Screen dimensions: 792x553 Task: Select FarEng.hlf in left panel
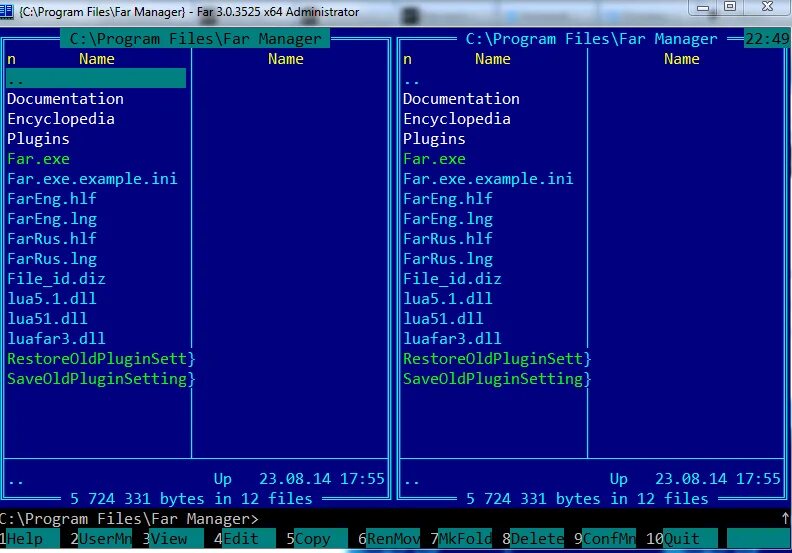(x=52, y=198)
